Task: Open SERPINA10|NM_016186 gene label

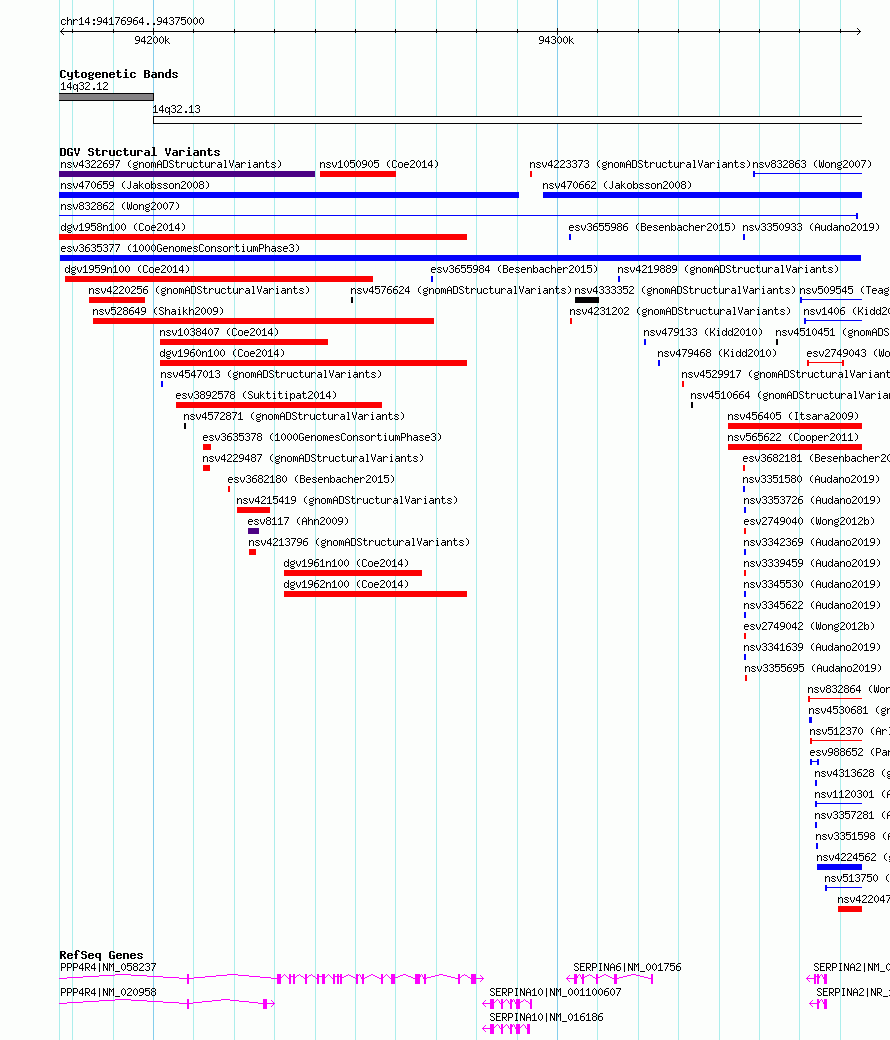Action: (546, 1017)
